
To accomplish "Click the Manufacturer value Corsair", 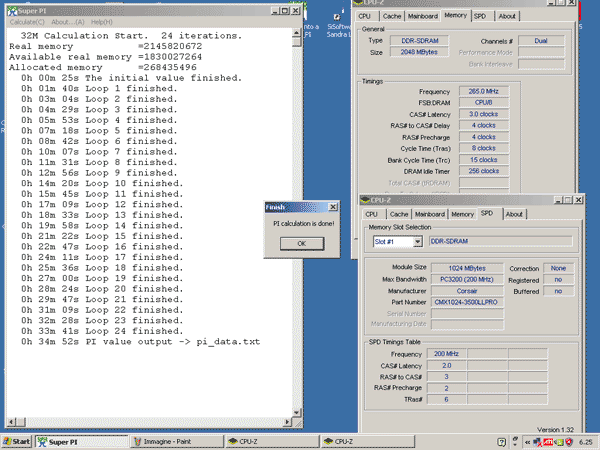I will tap(467, 291).
